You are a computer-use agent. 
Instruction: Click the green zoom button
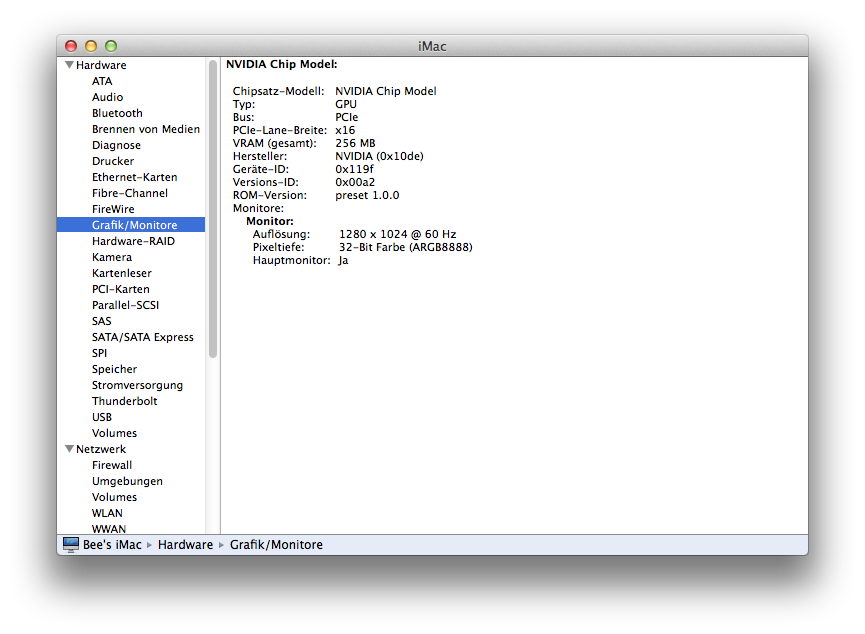(111, 46)
